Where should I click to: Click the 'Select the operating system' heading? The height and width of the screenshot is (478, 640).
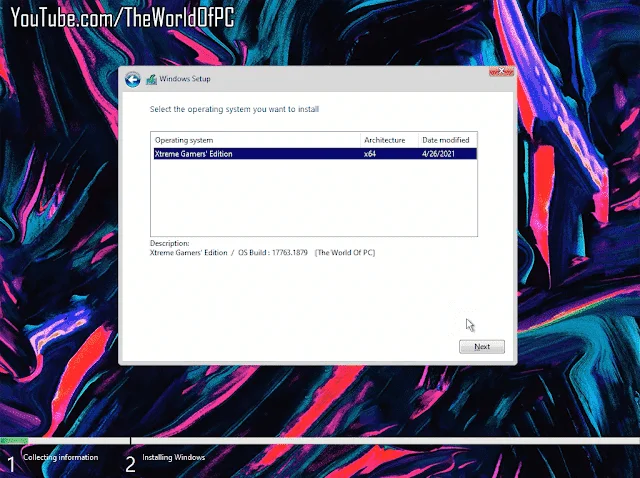click(x=234, y=109)
